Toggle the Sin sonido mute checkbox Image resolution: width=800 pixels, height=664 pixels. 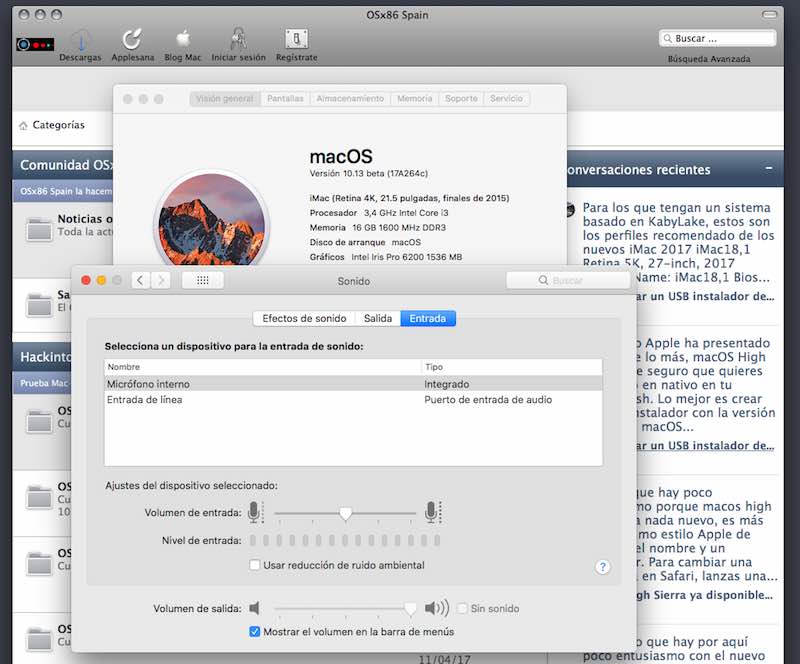[462, 608]
